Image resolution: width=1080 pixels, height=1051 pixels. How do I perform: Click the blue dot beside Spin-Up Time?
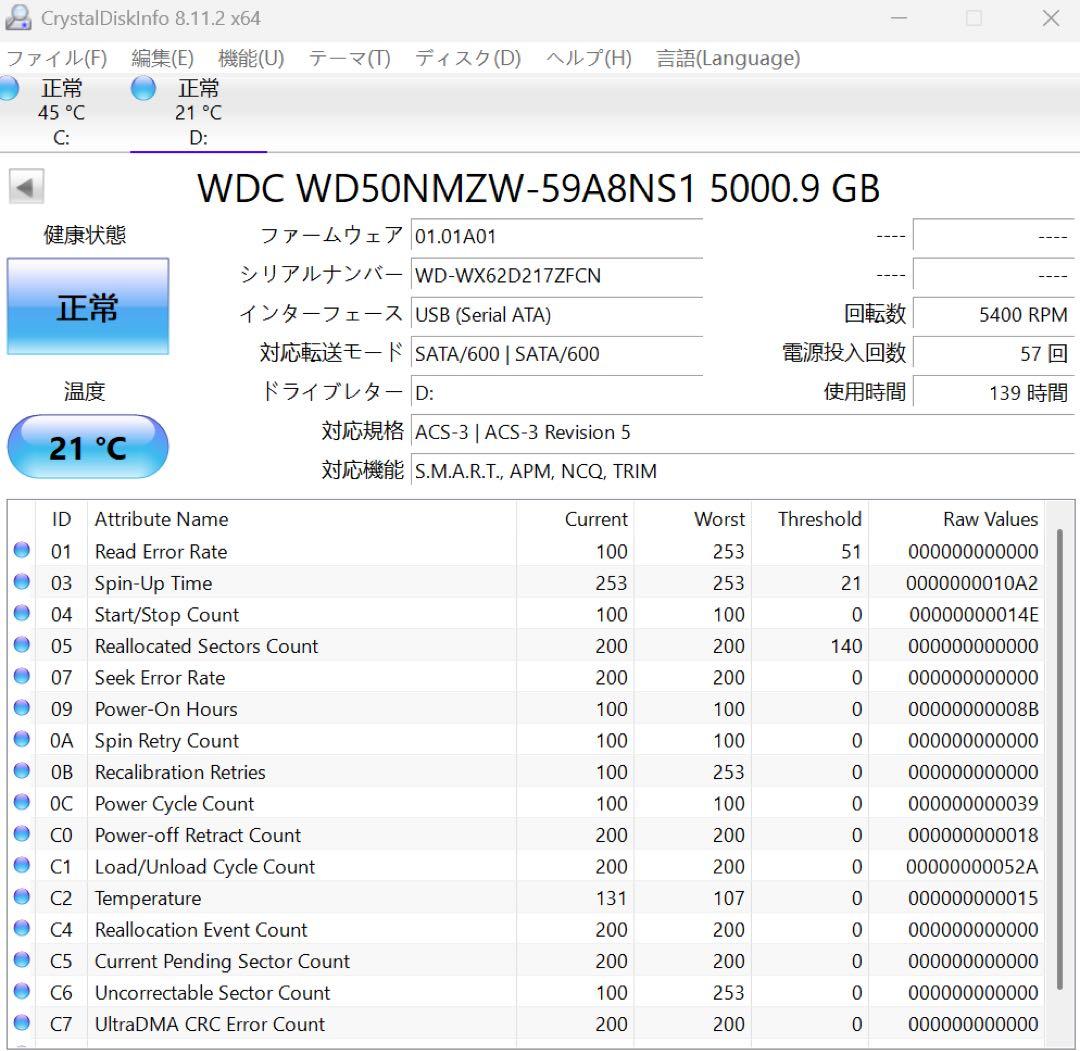pyautogui.click(x=22, y=583)
